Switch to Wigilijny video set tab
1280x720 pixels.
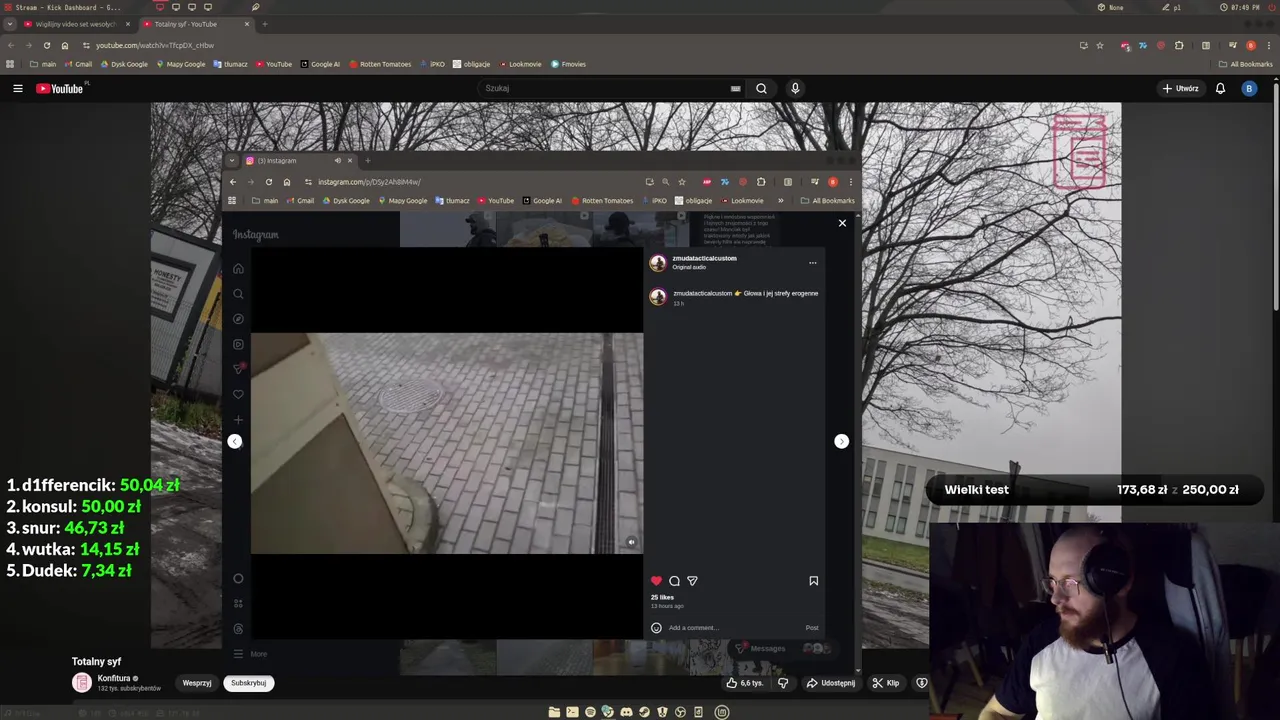[x=76, y=24]
